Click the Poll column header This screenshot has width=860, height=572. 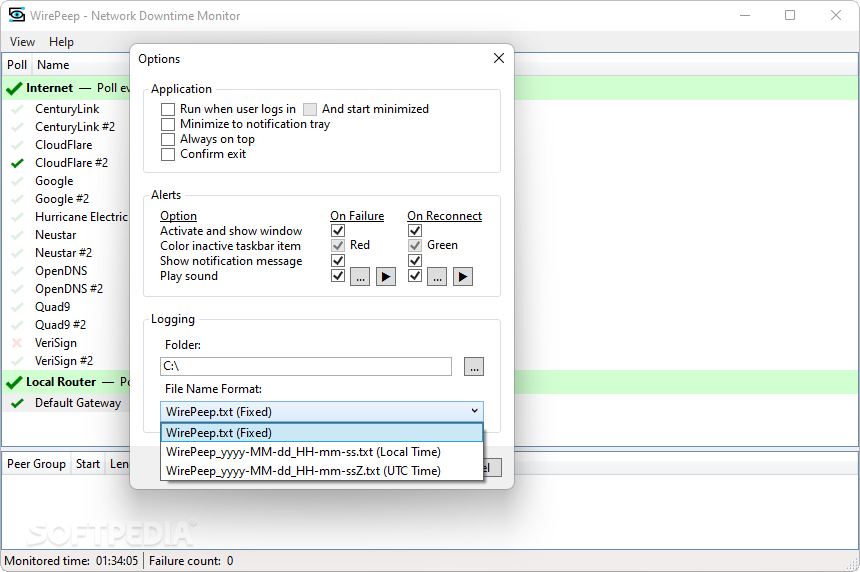pyautogui.click(x=17, y=65)
